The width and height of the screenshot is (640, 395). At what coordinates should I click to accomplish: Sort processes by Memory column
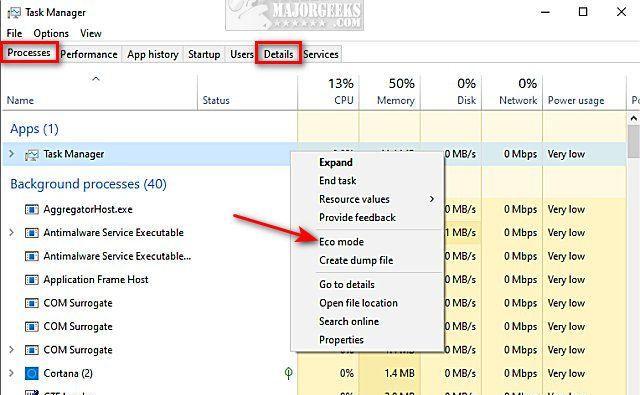click(x=396, y=100)
